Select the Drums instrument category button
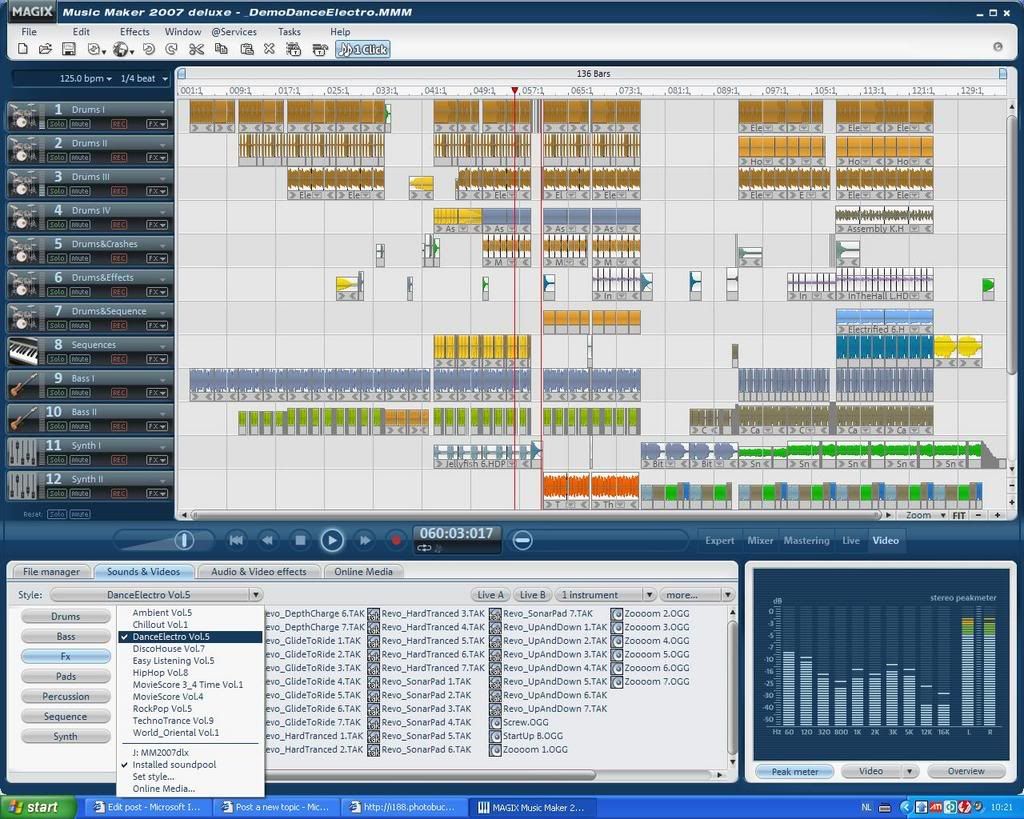This screenshot has height=819, width=1024. pos(65,617)
